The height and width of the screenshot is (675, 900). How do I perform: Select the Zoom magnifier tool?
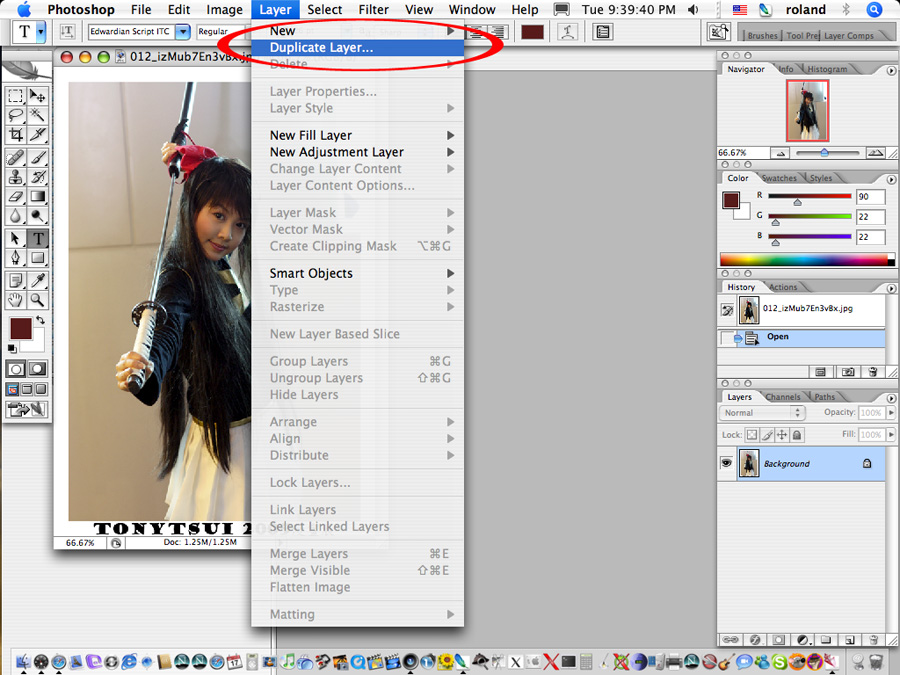click(38, 300)
